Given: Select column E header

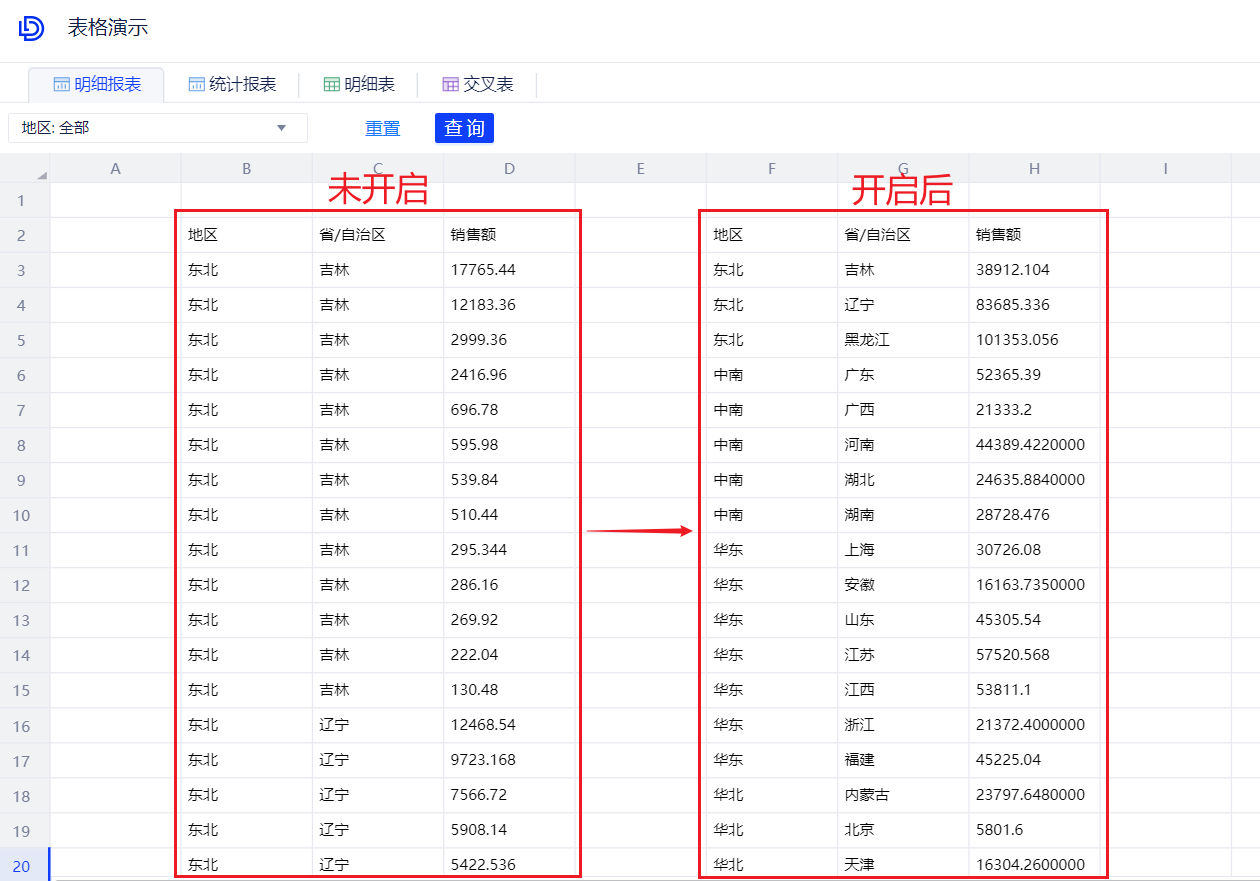Looking at the screenshot, I should pos(640,169).
